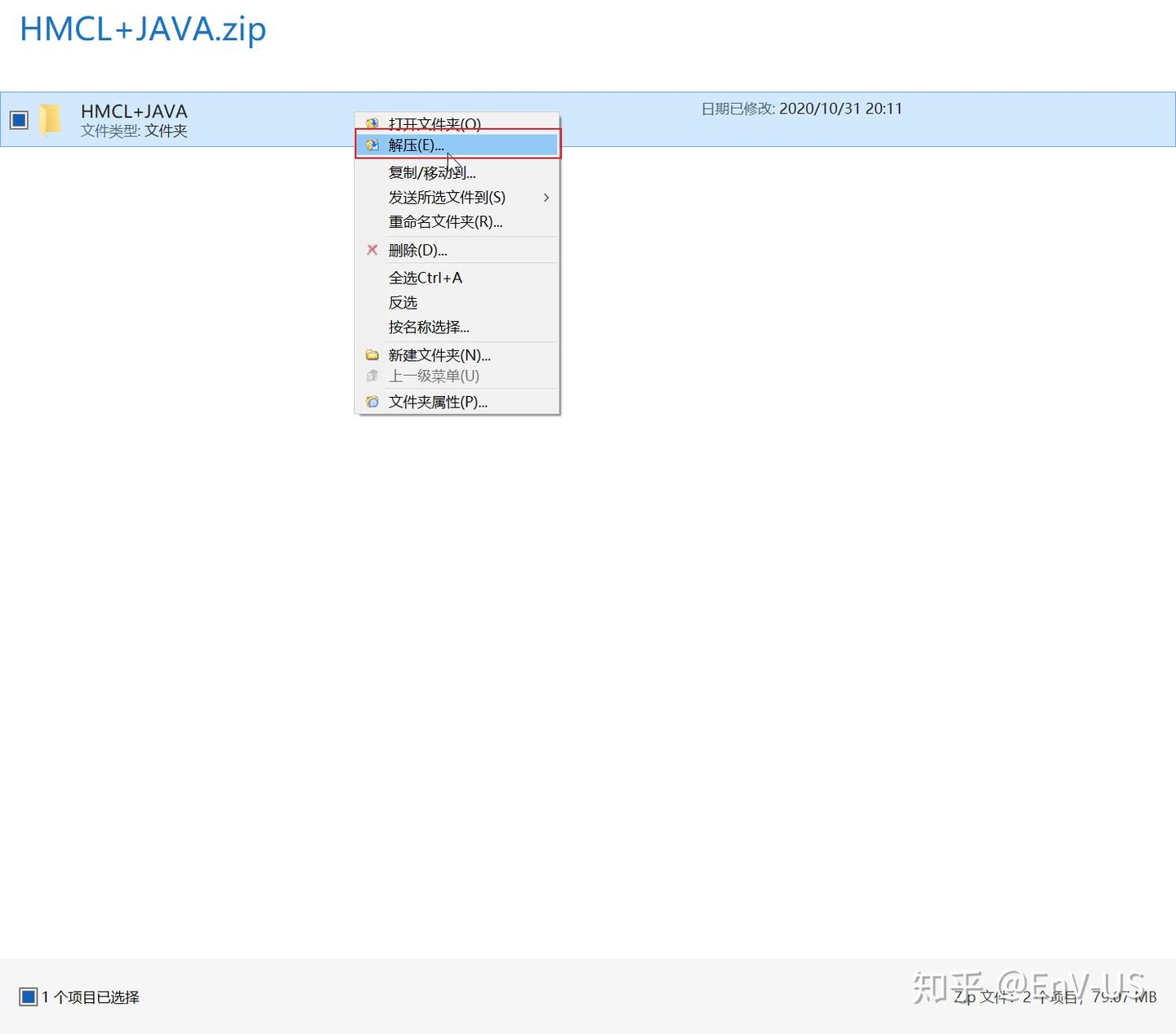Toggle the status bar selection checkbox

29,997
